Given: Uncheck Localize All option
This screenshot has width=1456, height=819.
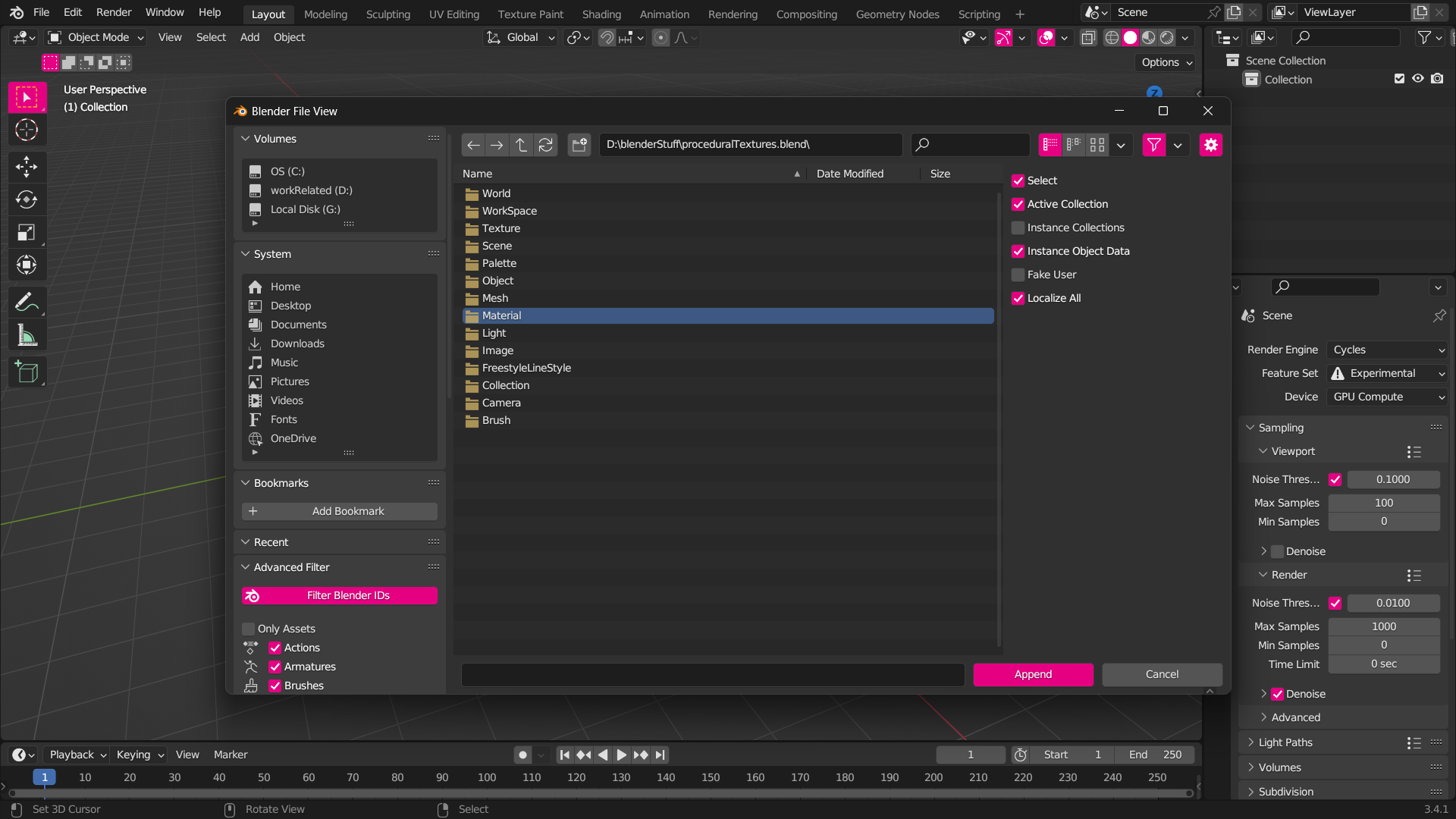Looking at the screenshot, I should coord(1018,298).
